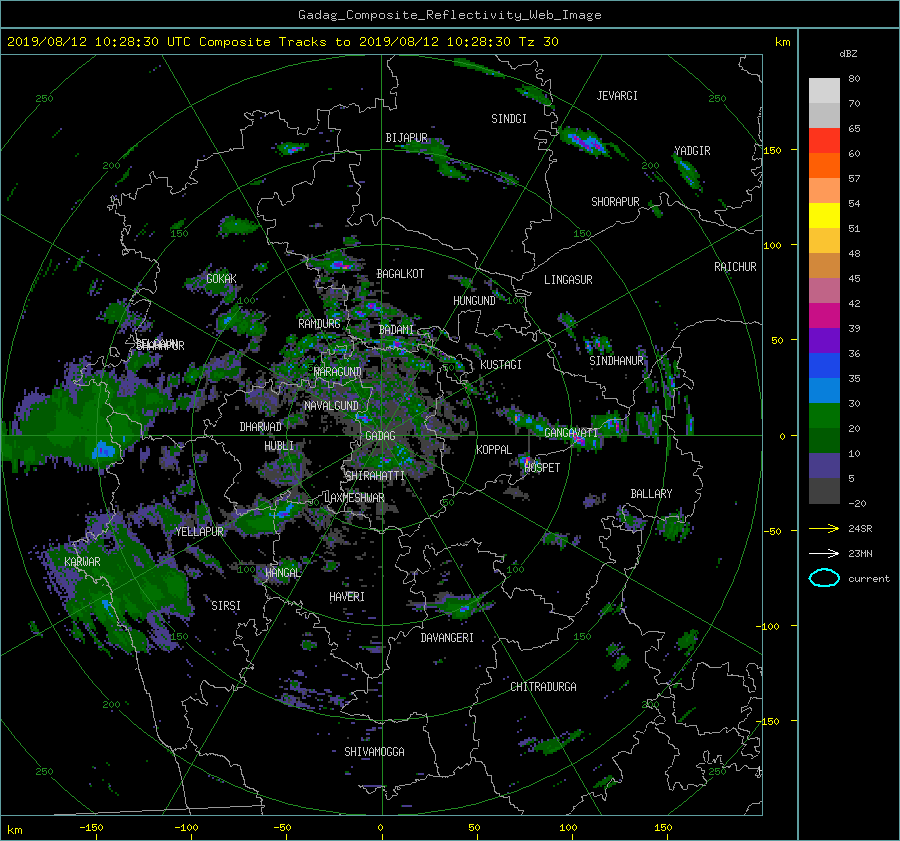Click the HOSPET city label
Viewport: 900px width, 841px height.
(542, 468)
